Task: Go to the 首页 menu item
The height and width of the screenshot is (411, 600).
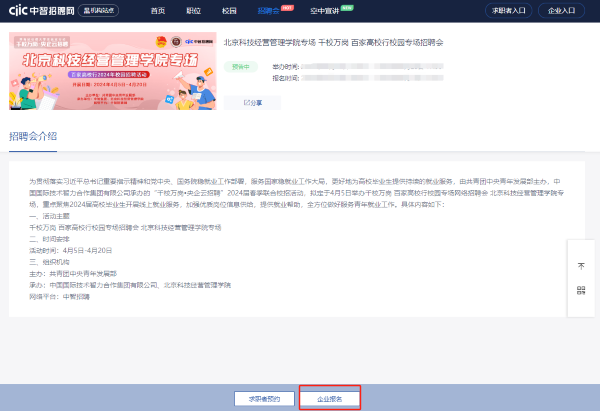Action: coord(158,10)
